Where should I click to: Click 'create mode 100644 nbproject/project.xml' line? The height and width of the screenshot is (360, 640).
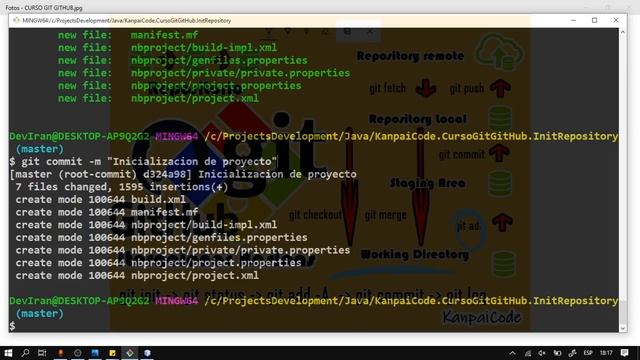coord(137,276)
